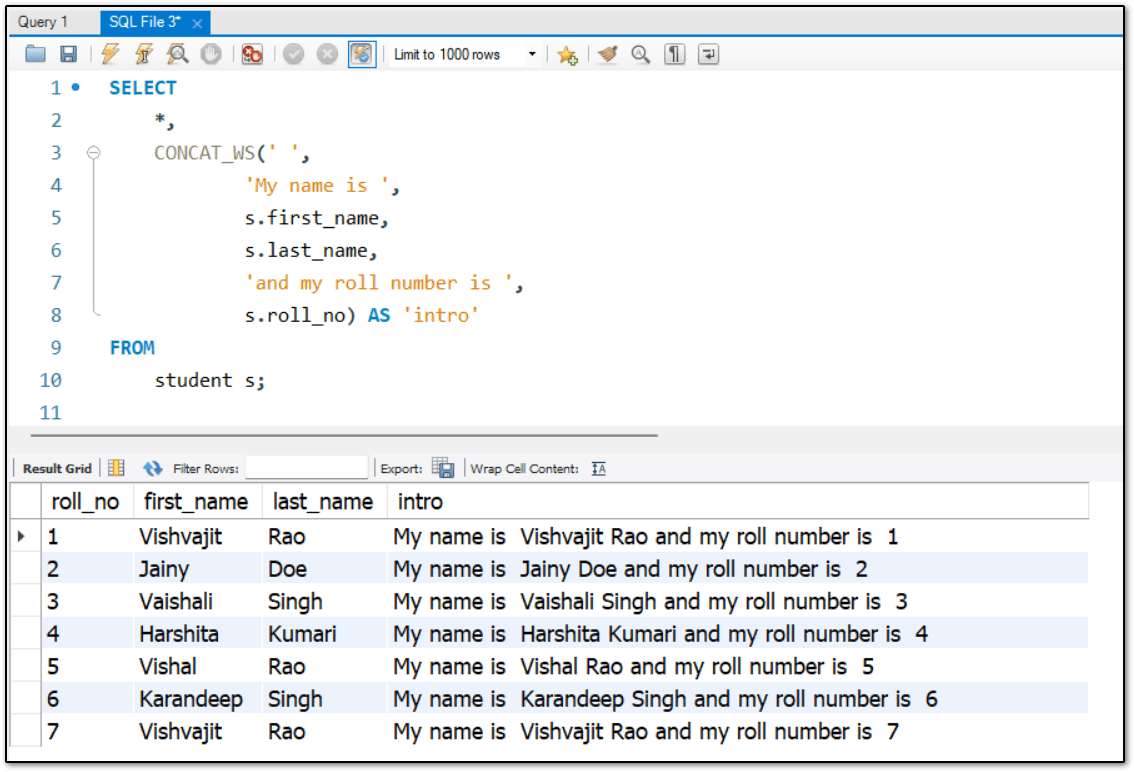The height and width of the screenshot is (772, 1134).
Task: Toggle the row limit enforcement button
Action: pyautogui.click(x=361, y=54)
